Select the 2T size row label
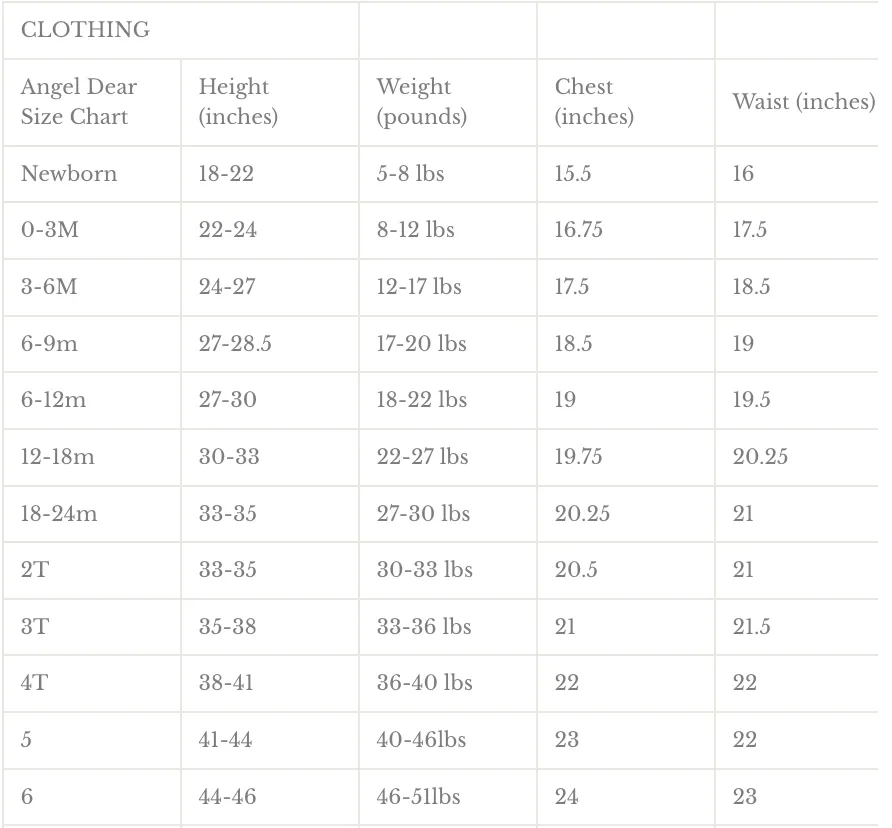 click(x=35, y=569)
